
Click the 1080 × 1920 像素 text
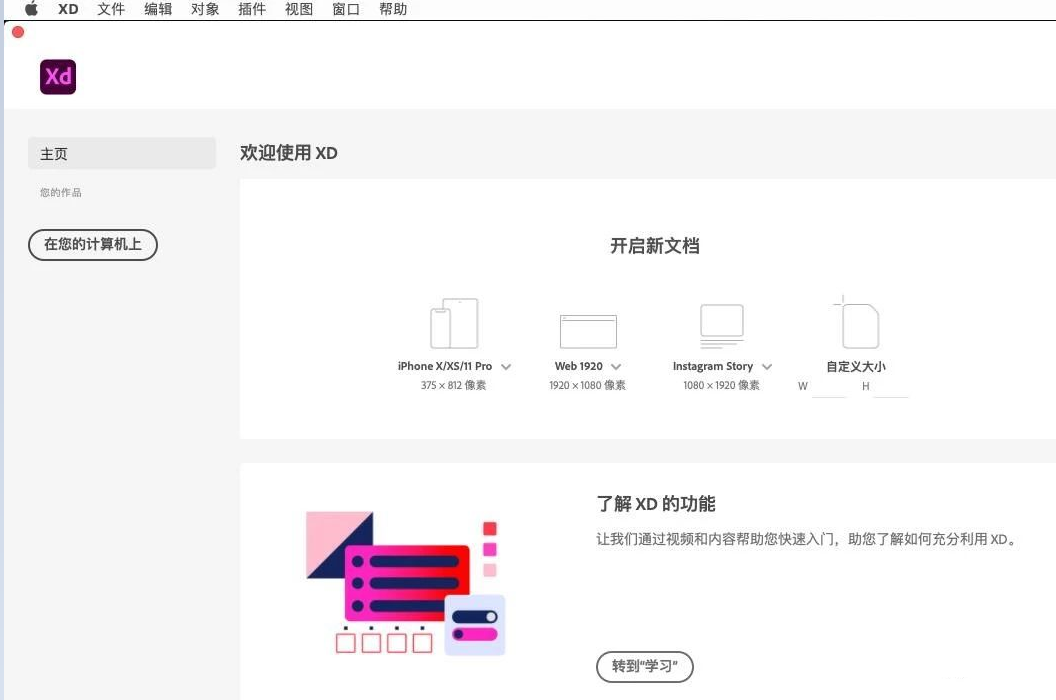pos(721,385)
